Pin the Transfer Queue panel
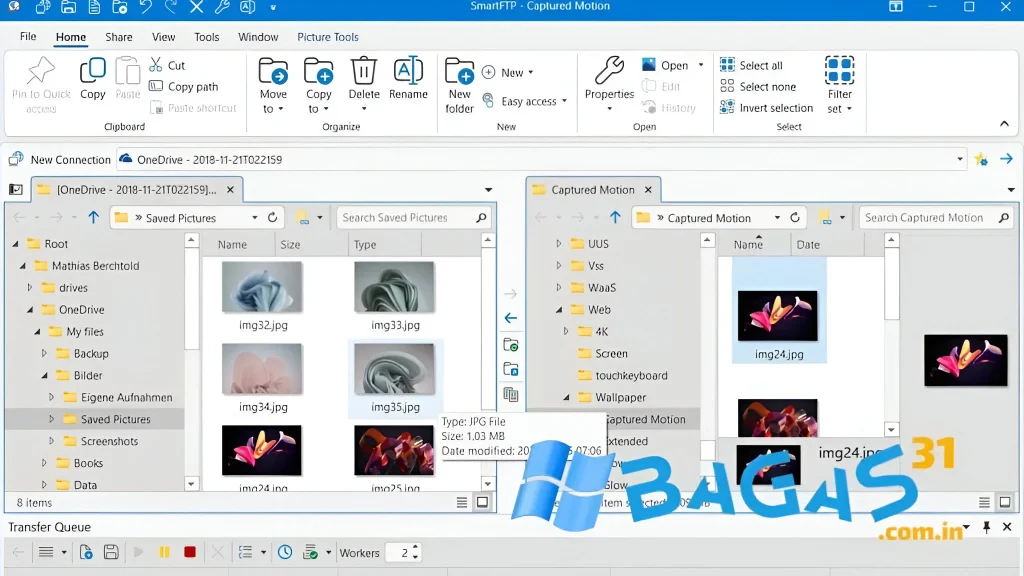Screen dimensions: 1024x576 coord(986,527)
